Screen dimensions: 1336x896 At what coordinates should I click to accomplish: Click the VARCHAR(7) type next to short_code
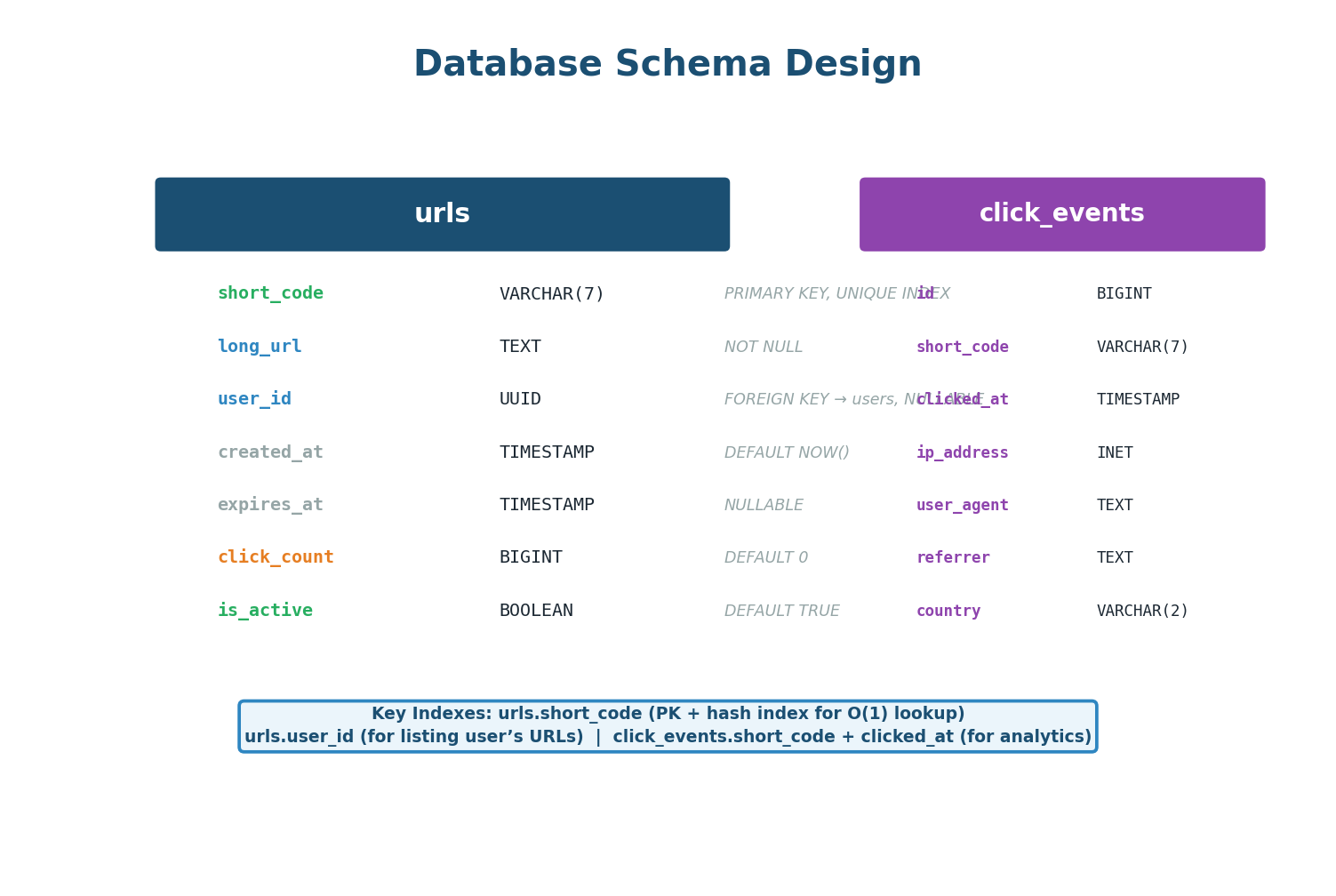(x=551, y=293)
